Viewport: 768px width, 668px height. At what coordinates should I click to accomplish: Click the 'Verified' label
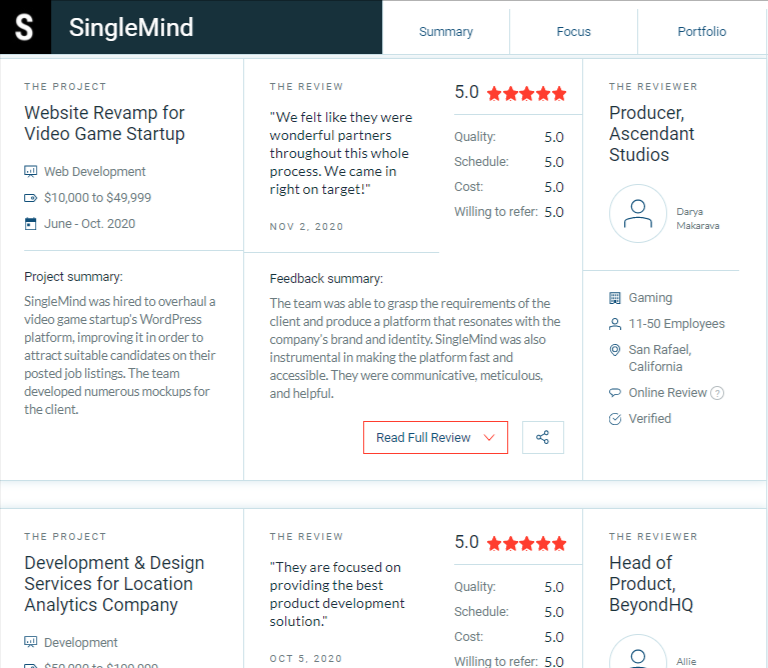coord(649,419)
